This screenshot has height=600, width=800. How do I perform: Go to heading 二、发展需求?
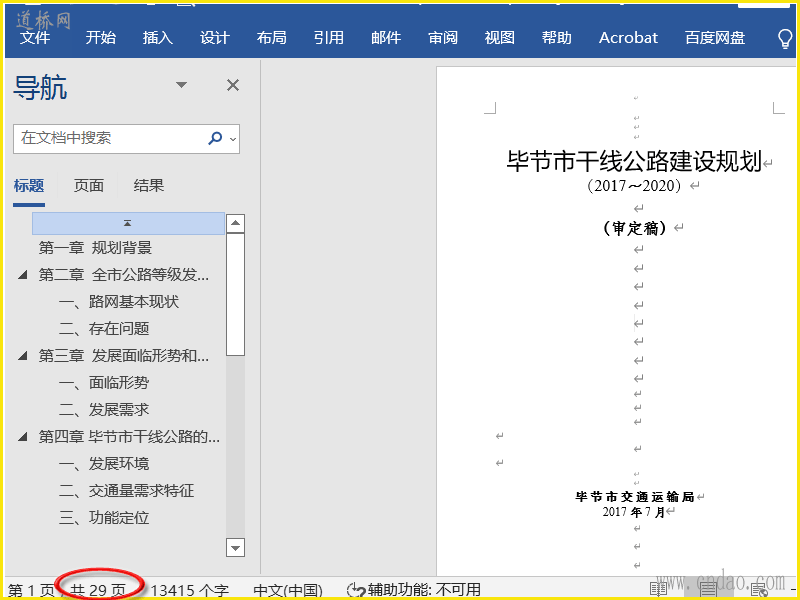[x=104, y=410]
